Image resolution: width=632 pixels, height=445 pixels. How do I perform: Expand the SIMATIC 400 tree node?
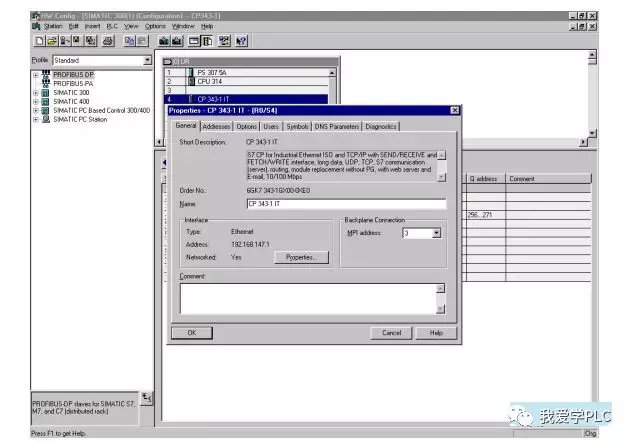(35, 102)
